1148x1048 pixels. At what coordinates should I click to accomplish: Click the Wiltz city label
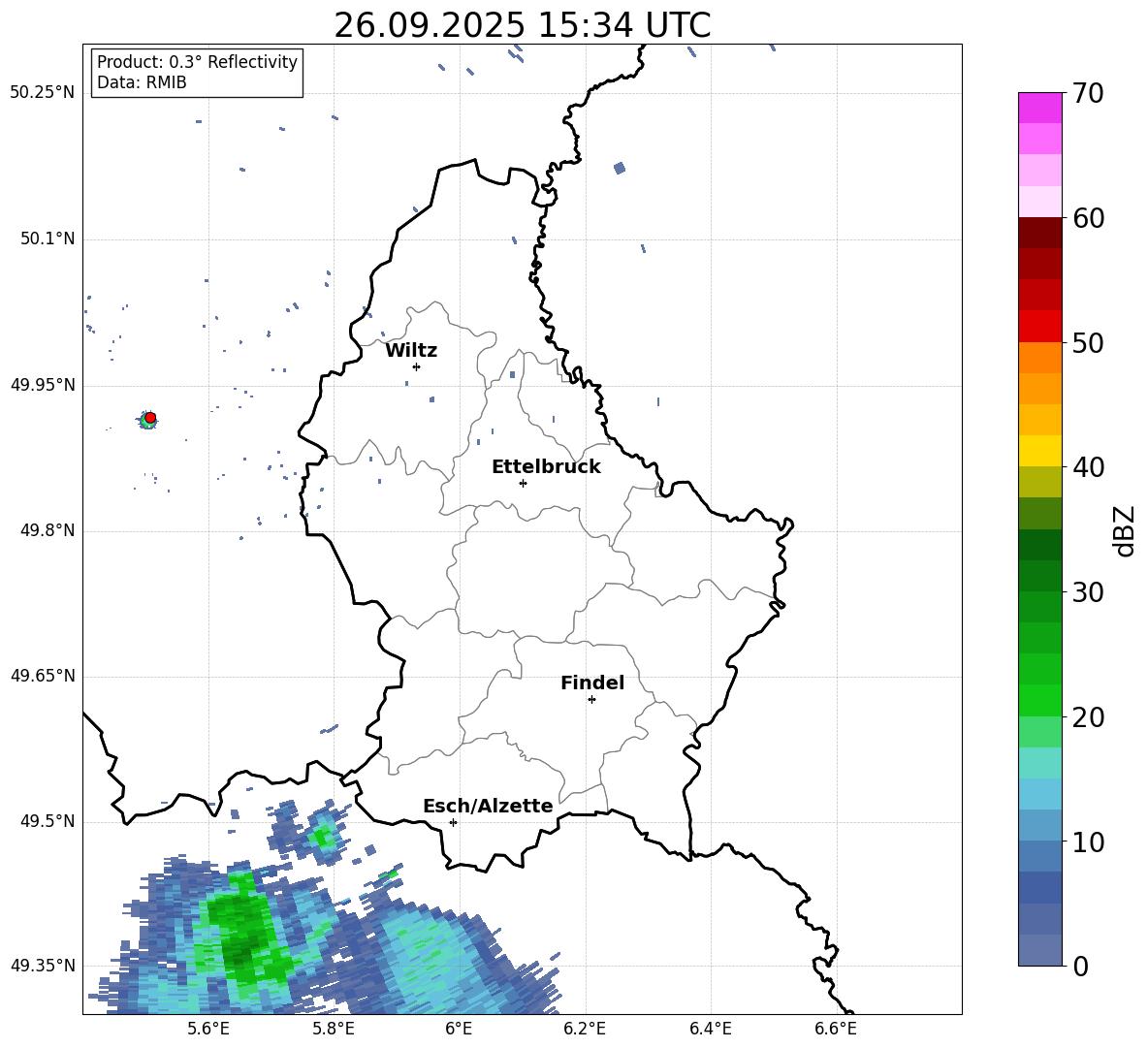[x=411, y=351]
